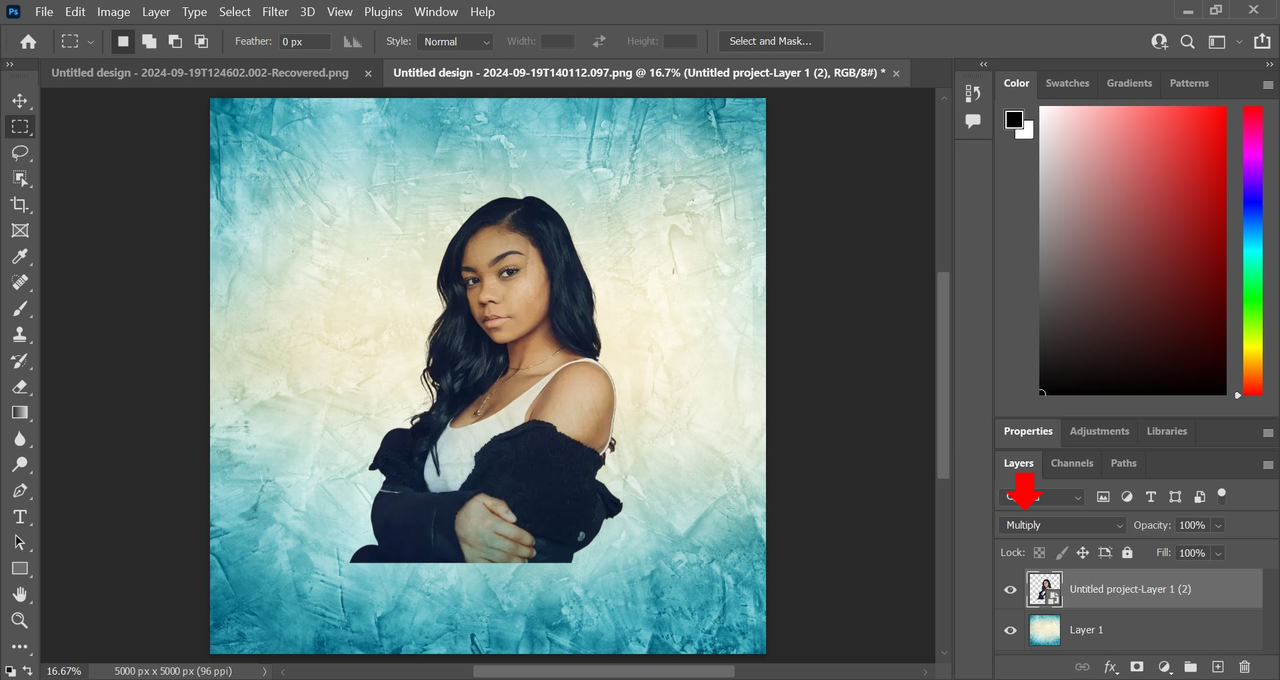Viewport: 1280px width, 680px height.
Task: Enable Filter for pixel layers
Action: [x=1103, y=497]
